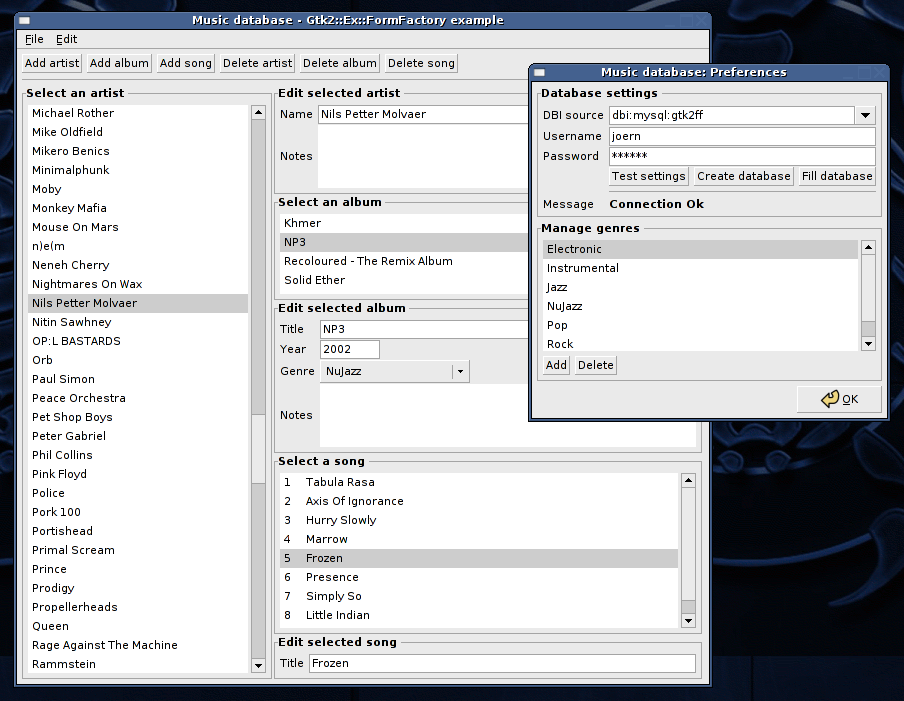
Task: Click the song list scroll-down arrow
Action: [x=688, y=621]
